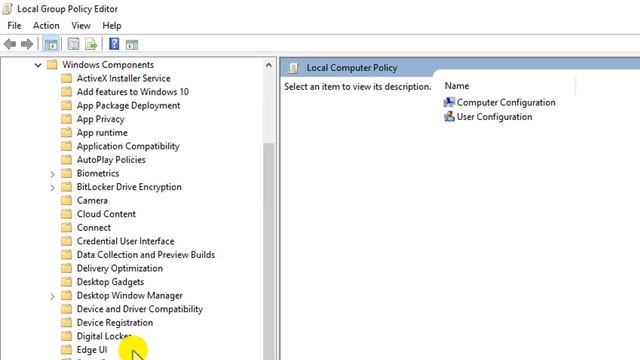Click the User Configuration icon
This screenshot has height=360, width=640.
(449, 117)
